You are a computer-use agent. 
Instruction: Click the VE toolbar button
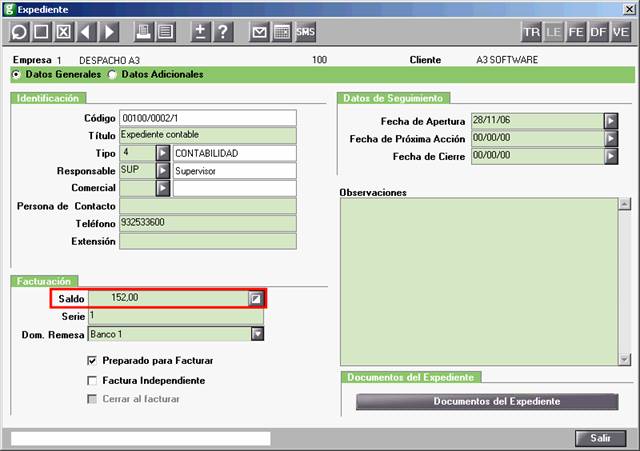621,32
